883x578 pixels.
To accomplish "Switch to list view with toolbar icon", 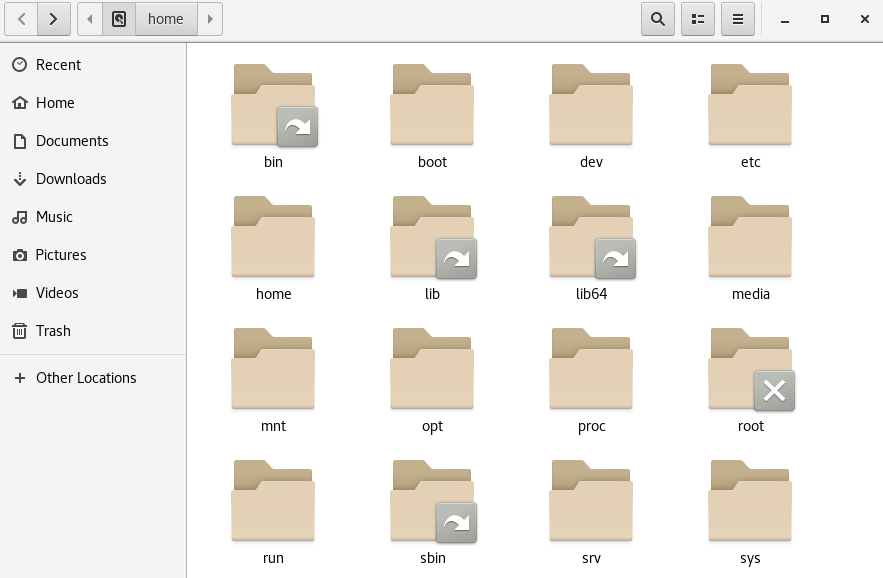I will pos(698,19).
